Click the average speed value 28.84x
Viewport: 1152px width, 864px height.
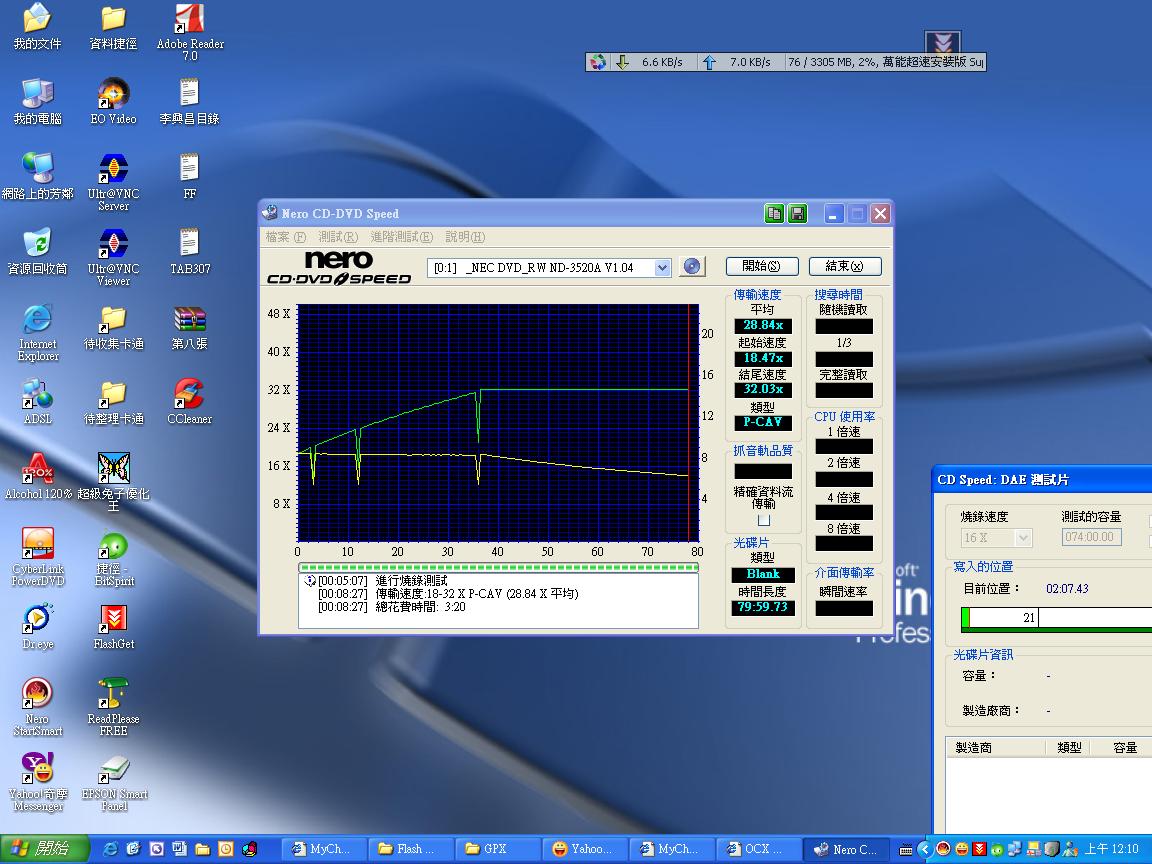[x=763, y=325]
